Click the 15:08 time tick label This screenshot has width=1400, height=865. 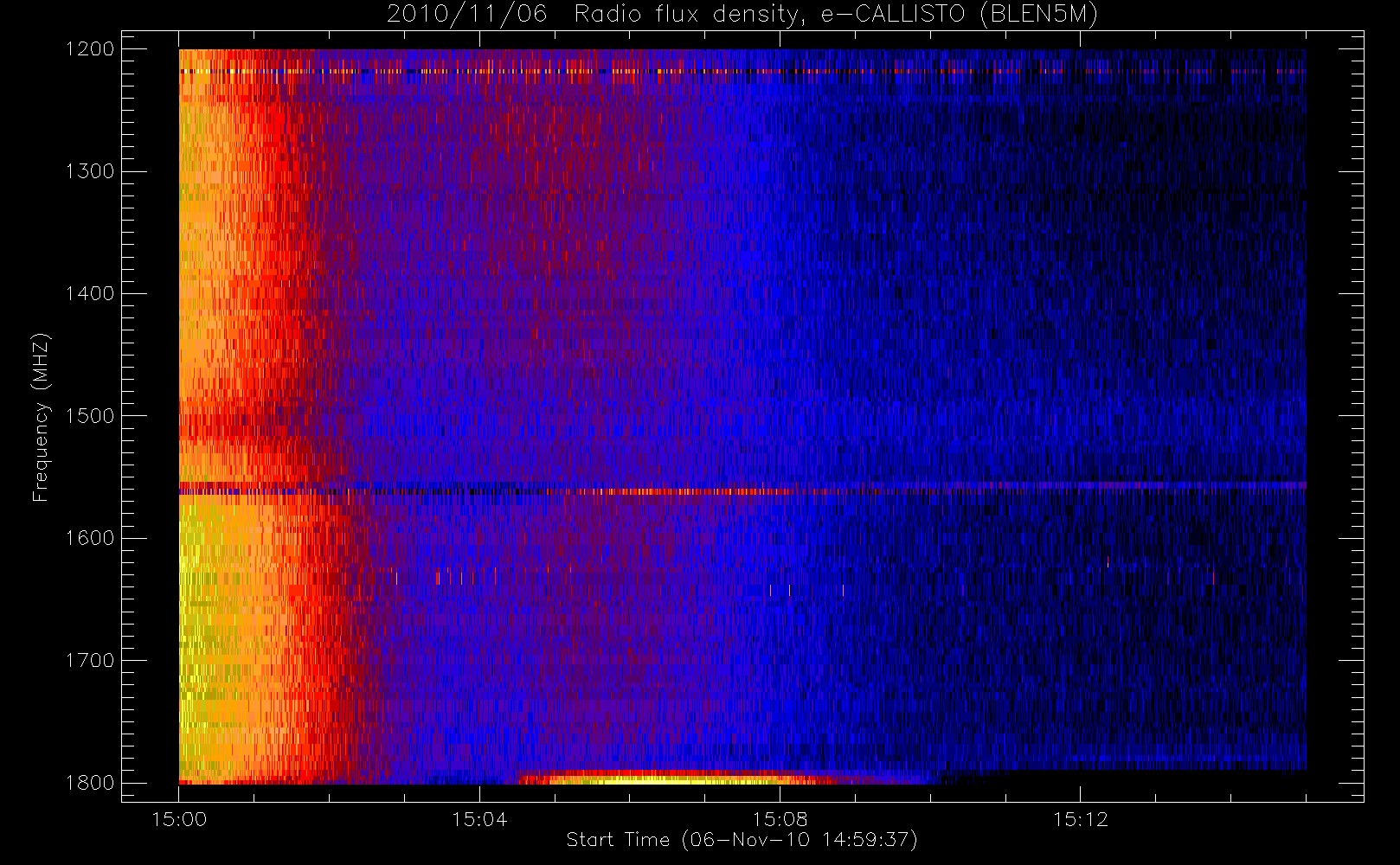point(780,819)
